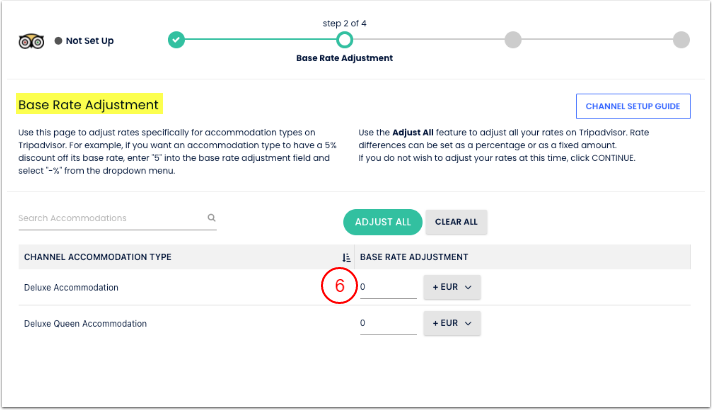Screen dimensions: 712x410
Task: Select the completed step 1 checkmark circle
Action: coord(176,40)
